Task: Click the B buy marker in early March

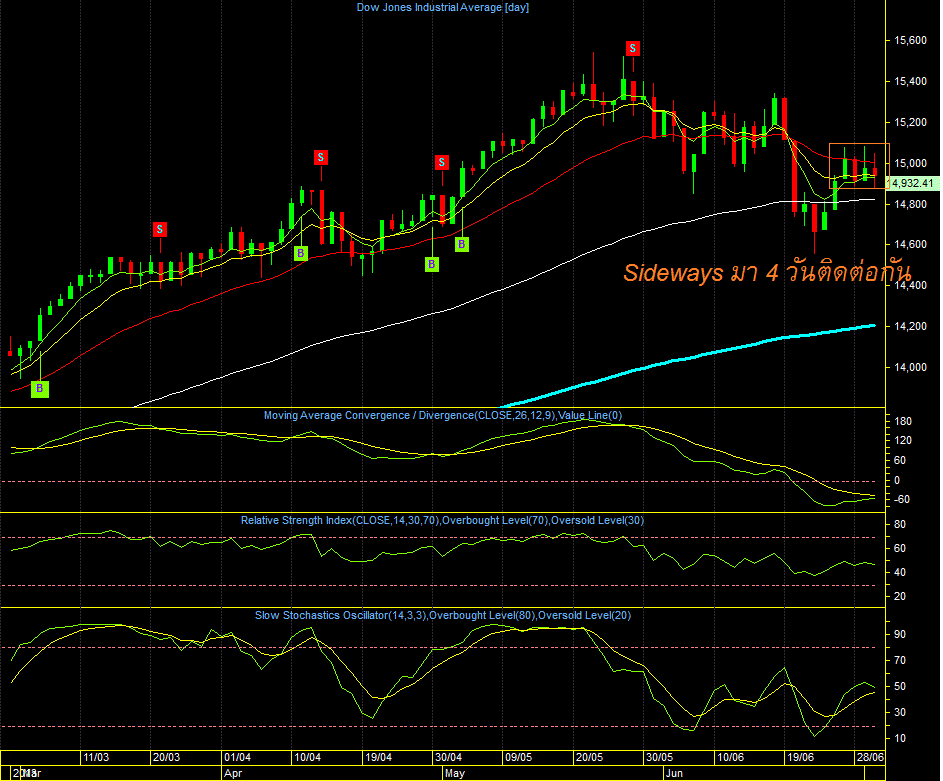Action: [x=40, y=388]
